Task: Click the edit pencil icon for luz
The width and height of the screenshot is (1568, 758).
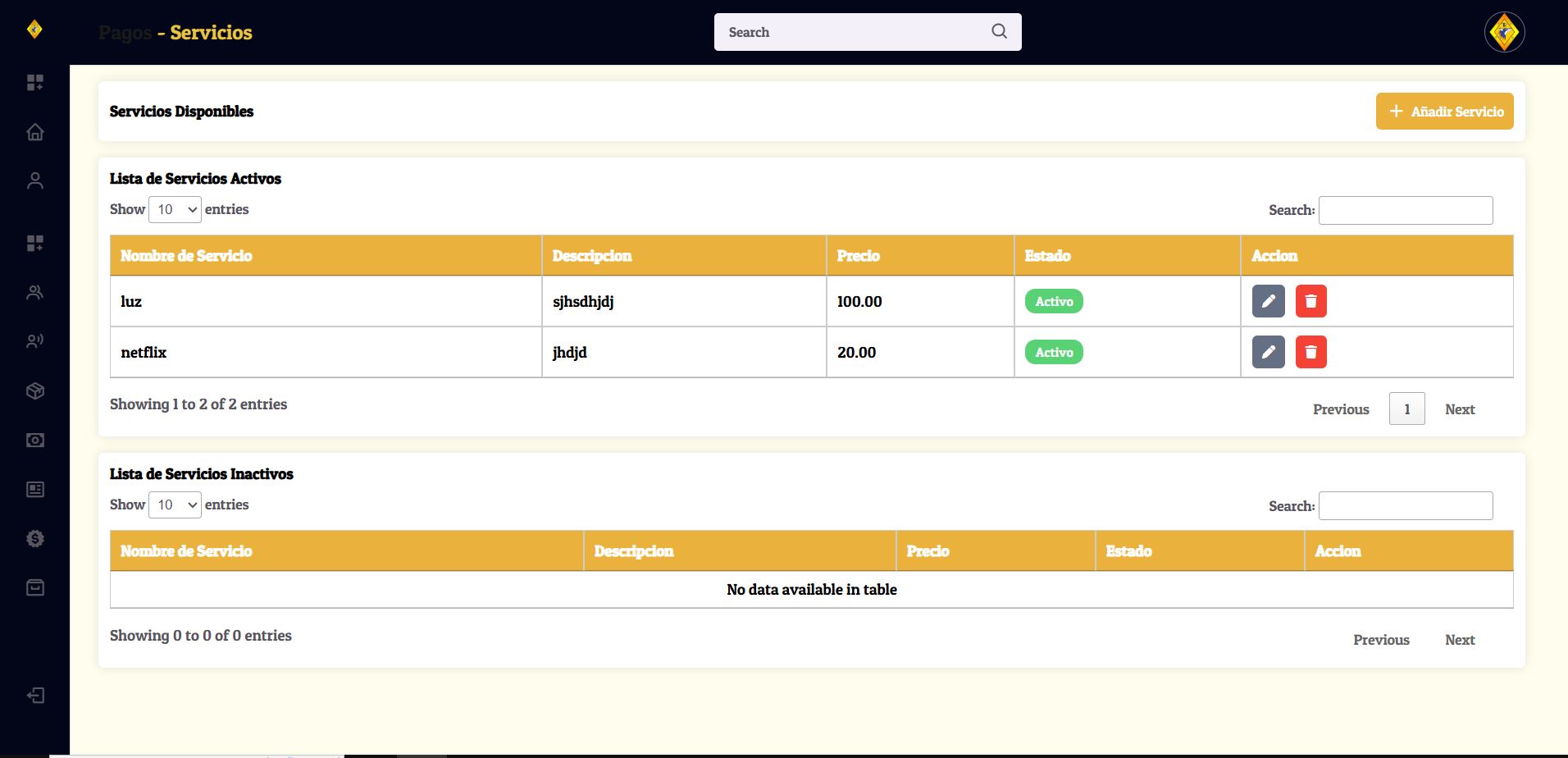Action: tap(1268, 301)
